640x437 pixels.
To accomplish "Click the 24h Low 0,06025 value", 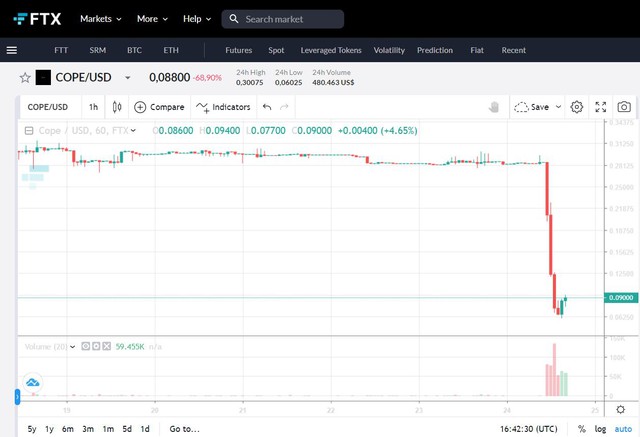I will click(x=289, y=82).
